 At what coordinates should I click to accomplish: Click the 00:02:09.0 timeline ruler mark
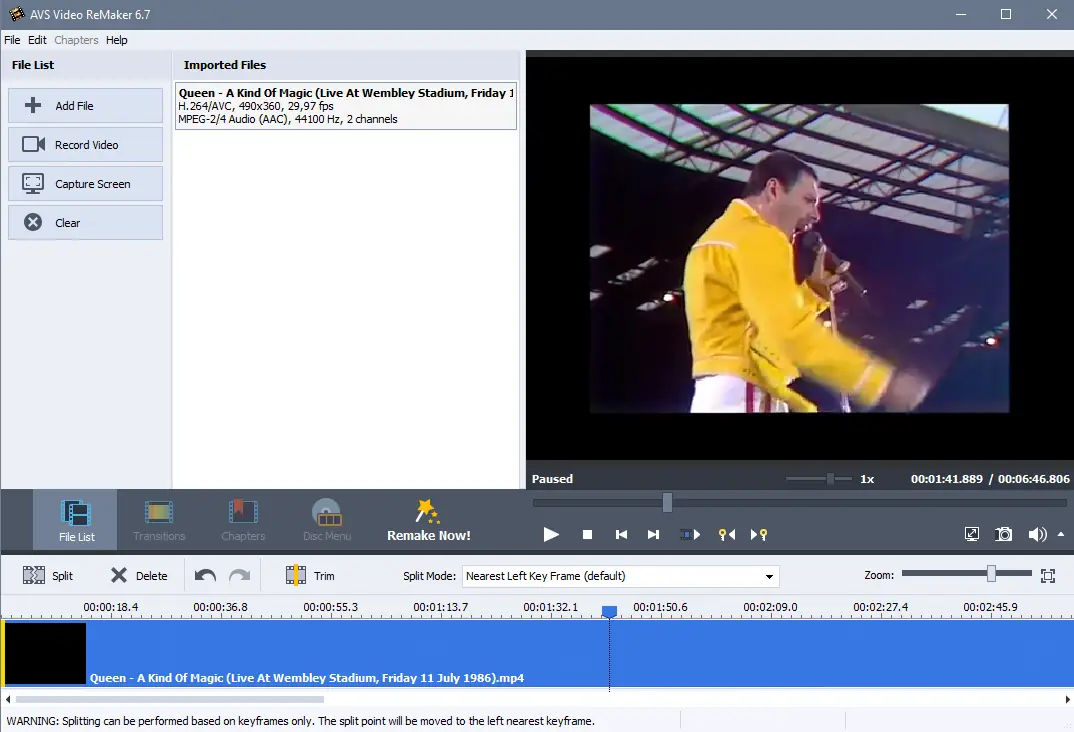(770, 607)
